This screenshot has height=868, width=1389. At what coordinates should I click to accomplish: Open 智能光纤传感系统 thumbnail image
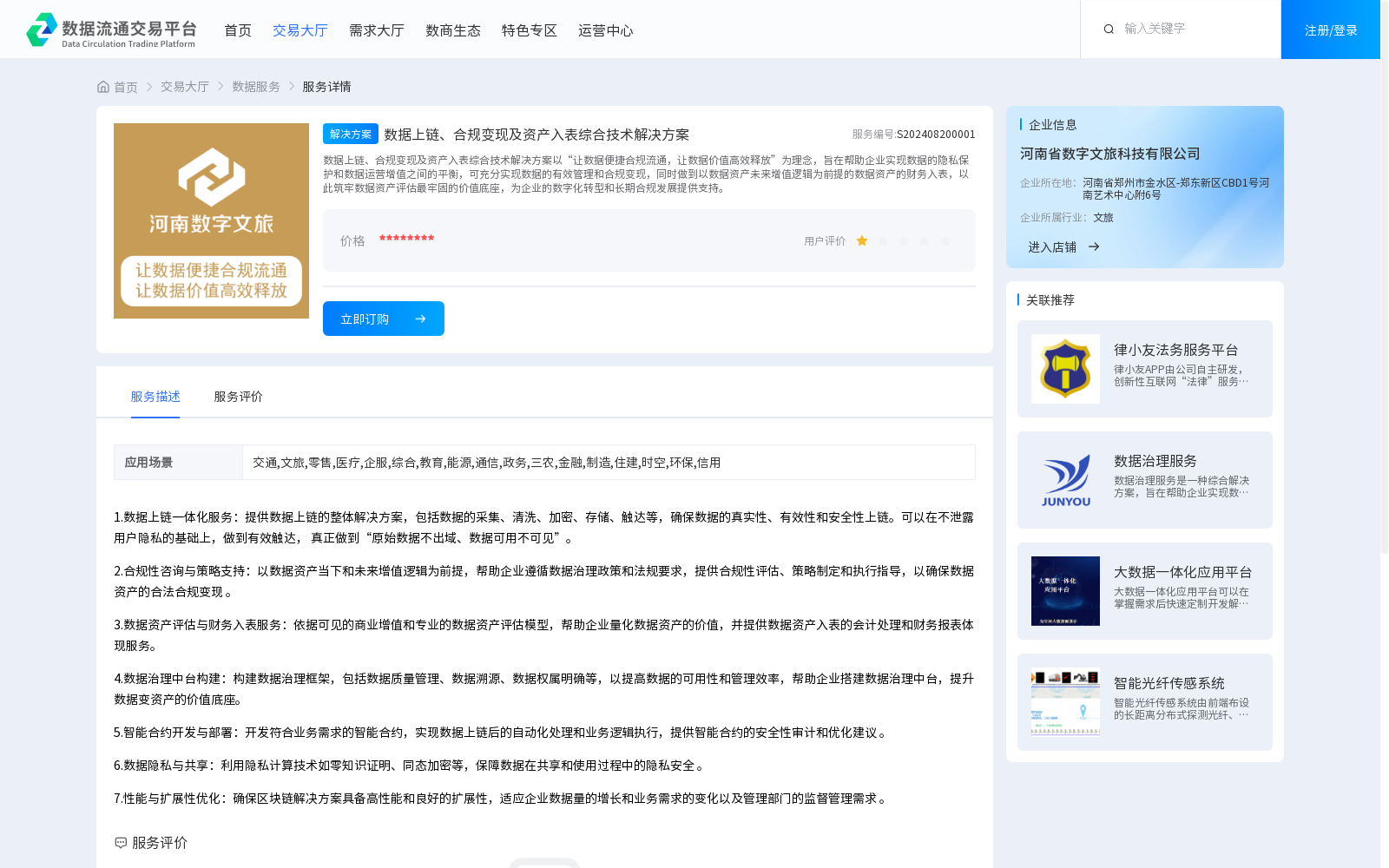[1065, 702]
